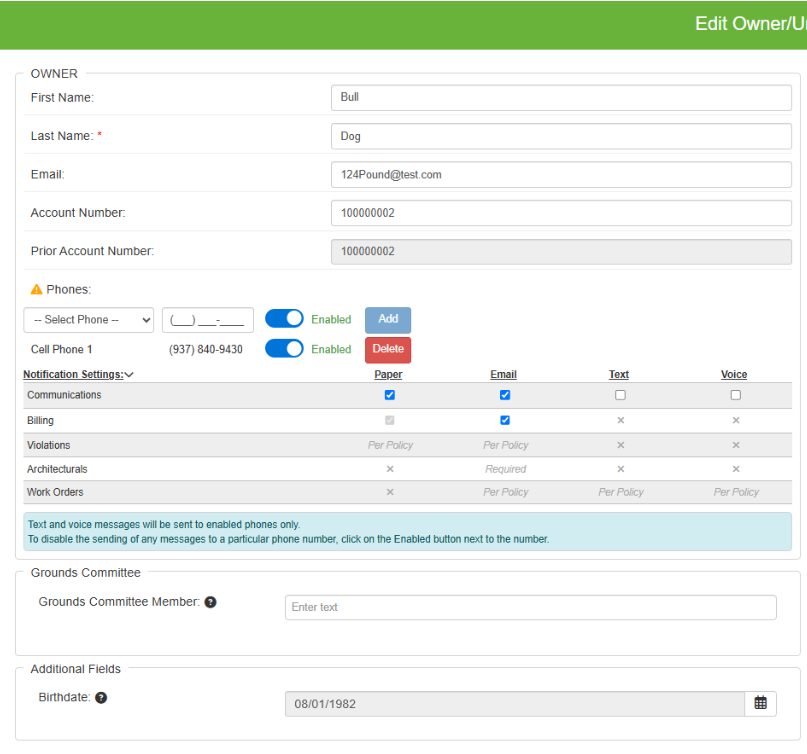
Task: Click the Prior Account Number field
Action: [561, 252]
